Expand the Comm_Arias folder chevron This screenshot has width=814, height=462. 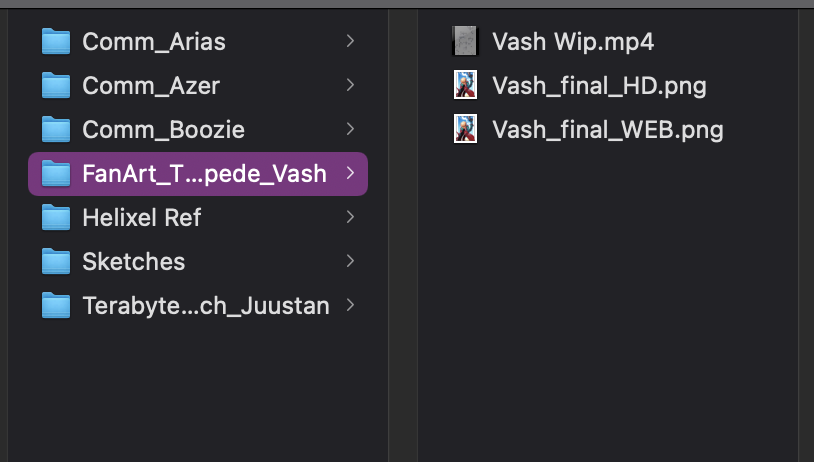pos(350,41)
